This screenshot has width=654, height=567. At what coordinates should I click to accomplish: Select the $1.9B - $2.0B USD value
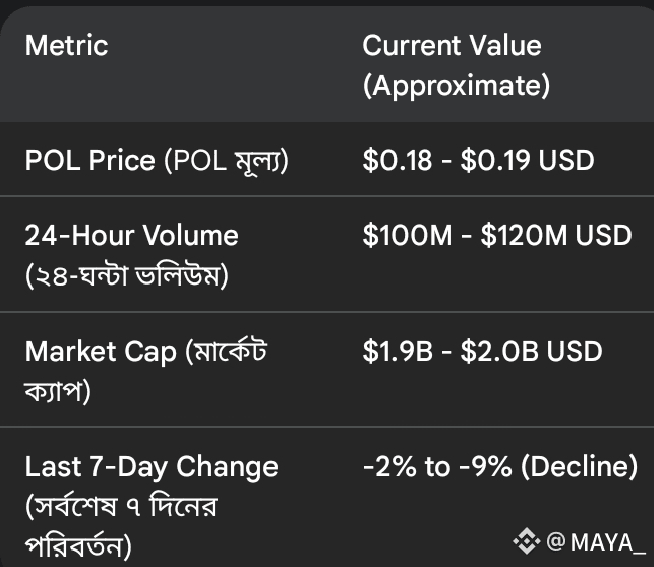click(482, 351)
